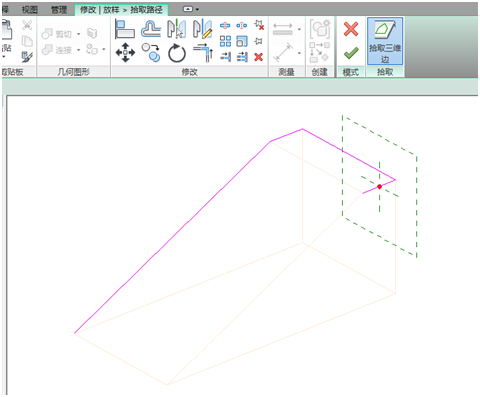Select the Array tool grid icon

[x=225, y=41]
